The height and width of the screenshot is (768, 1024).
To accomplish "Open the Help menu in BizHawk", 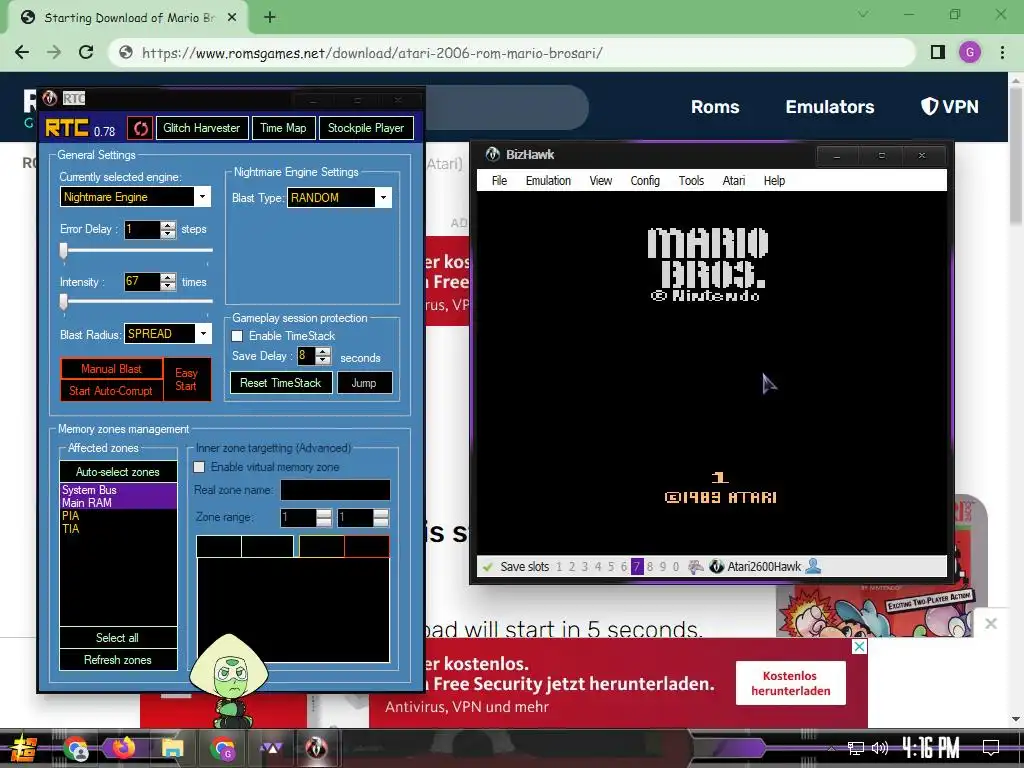I will (x=774, y=181).
